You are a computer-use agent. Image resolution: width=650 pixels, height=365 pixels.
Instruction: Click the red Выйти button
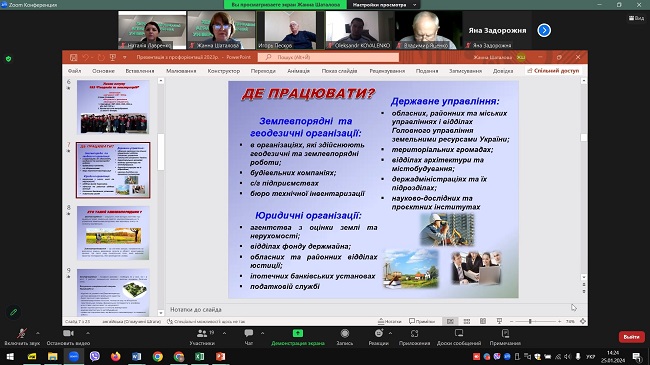click(x=631, y=337)
